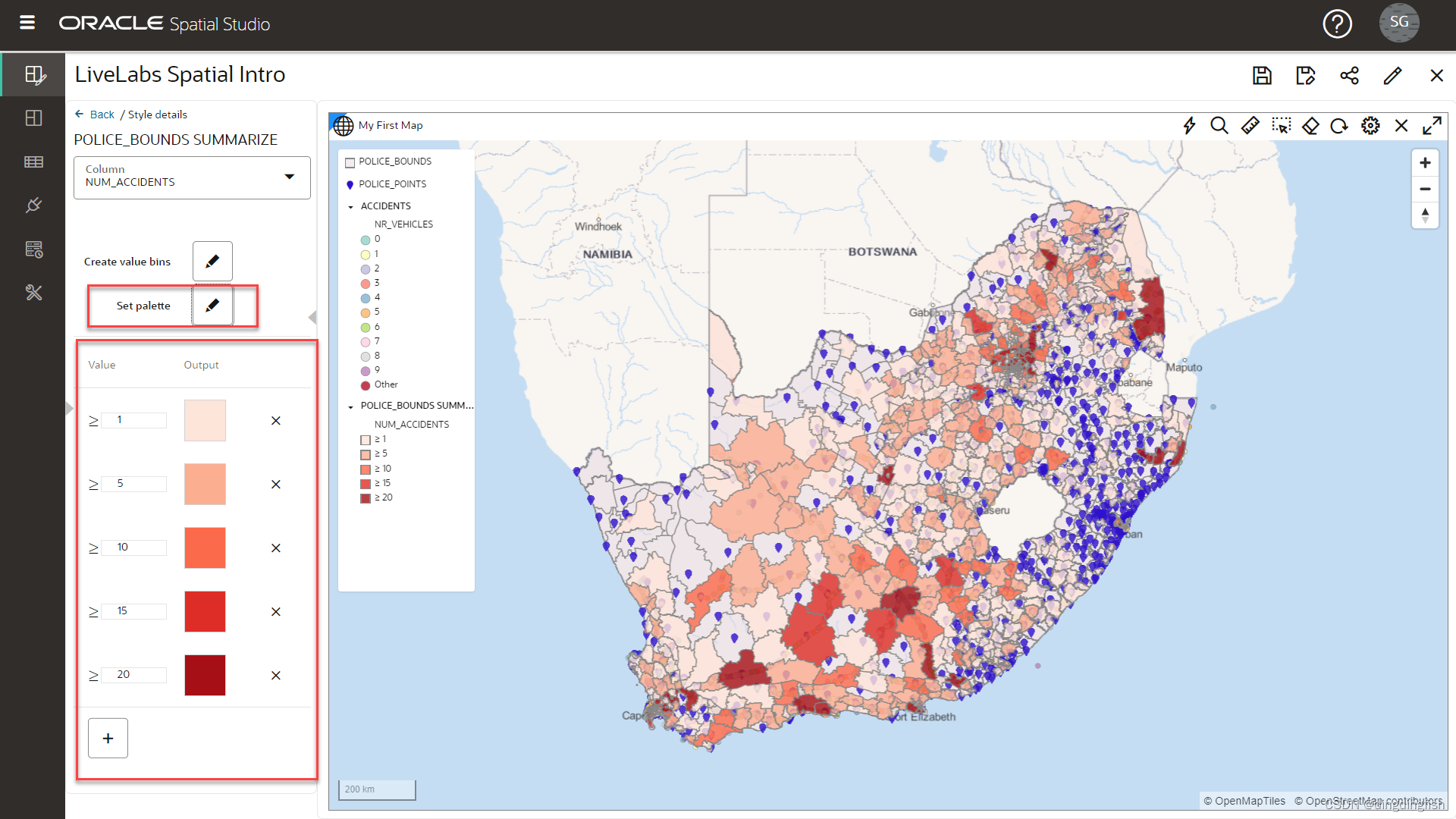Save the project with save icon

tap(1262, 75)
